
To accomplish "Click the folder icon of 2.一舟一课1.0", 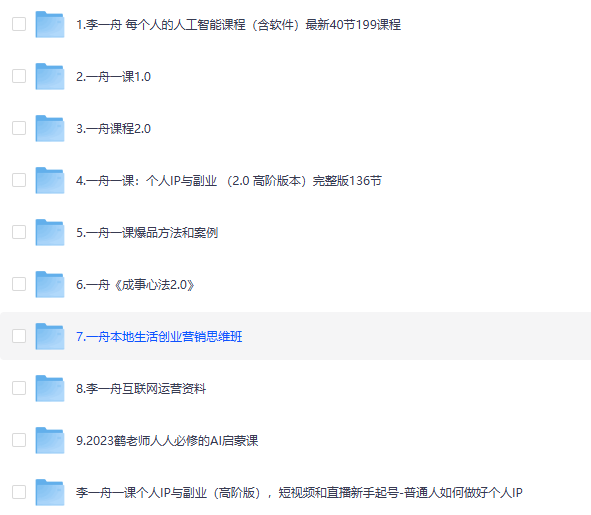I will tap(50, 77).
